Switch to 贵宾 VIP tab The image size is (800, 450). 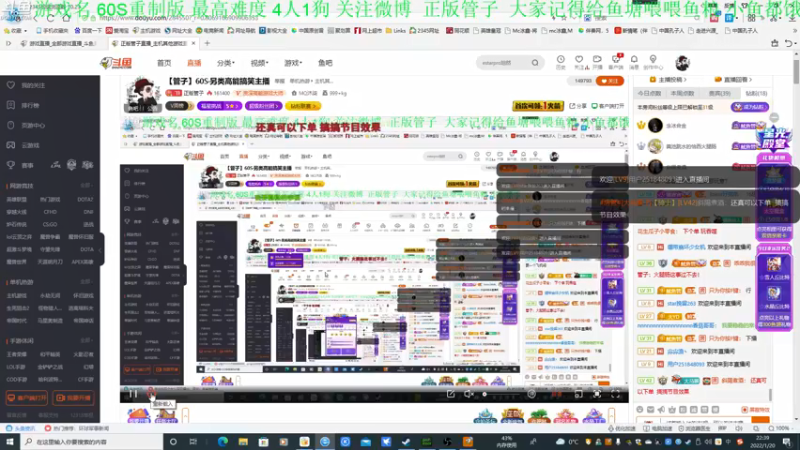pyautogui.click(x=719, y=93)
